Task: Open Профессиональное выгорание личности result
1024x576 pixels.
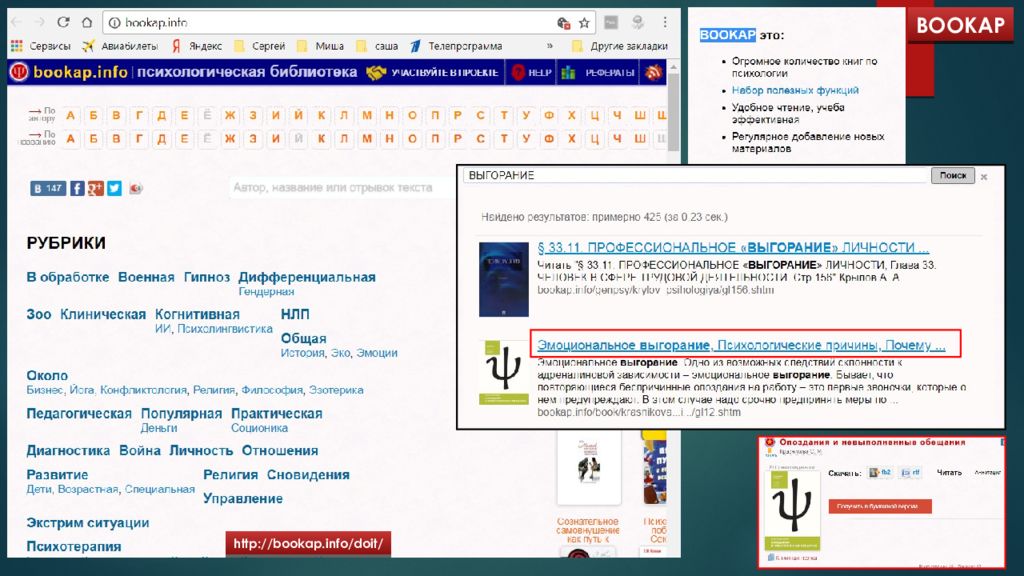Action: point(733,248)
